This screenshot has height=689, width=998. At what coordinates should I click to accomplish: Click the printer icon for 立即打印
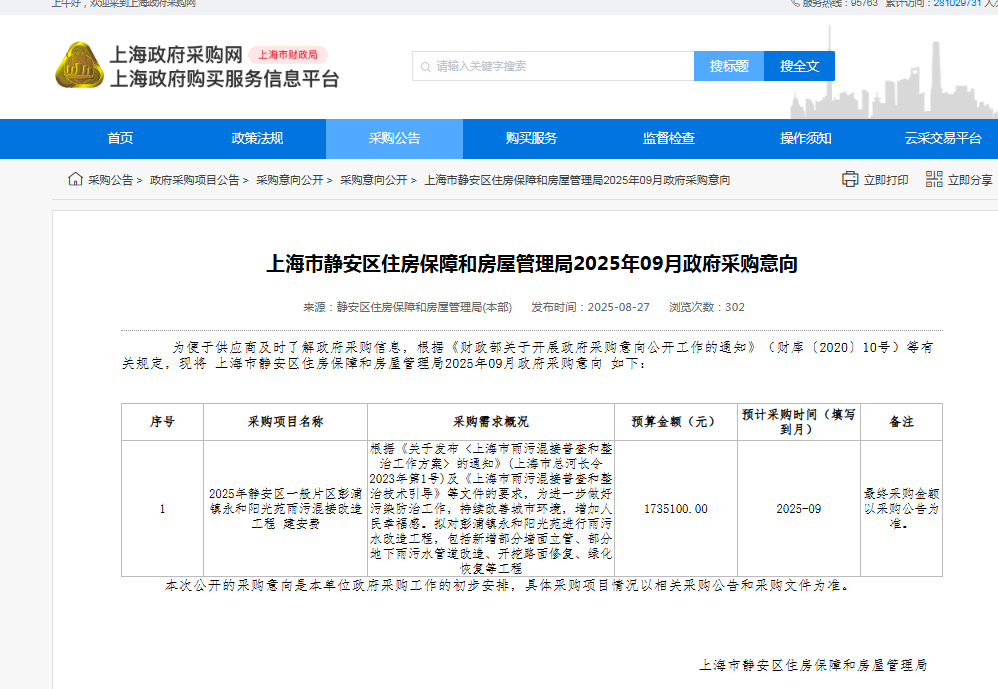coord(850,179)
